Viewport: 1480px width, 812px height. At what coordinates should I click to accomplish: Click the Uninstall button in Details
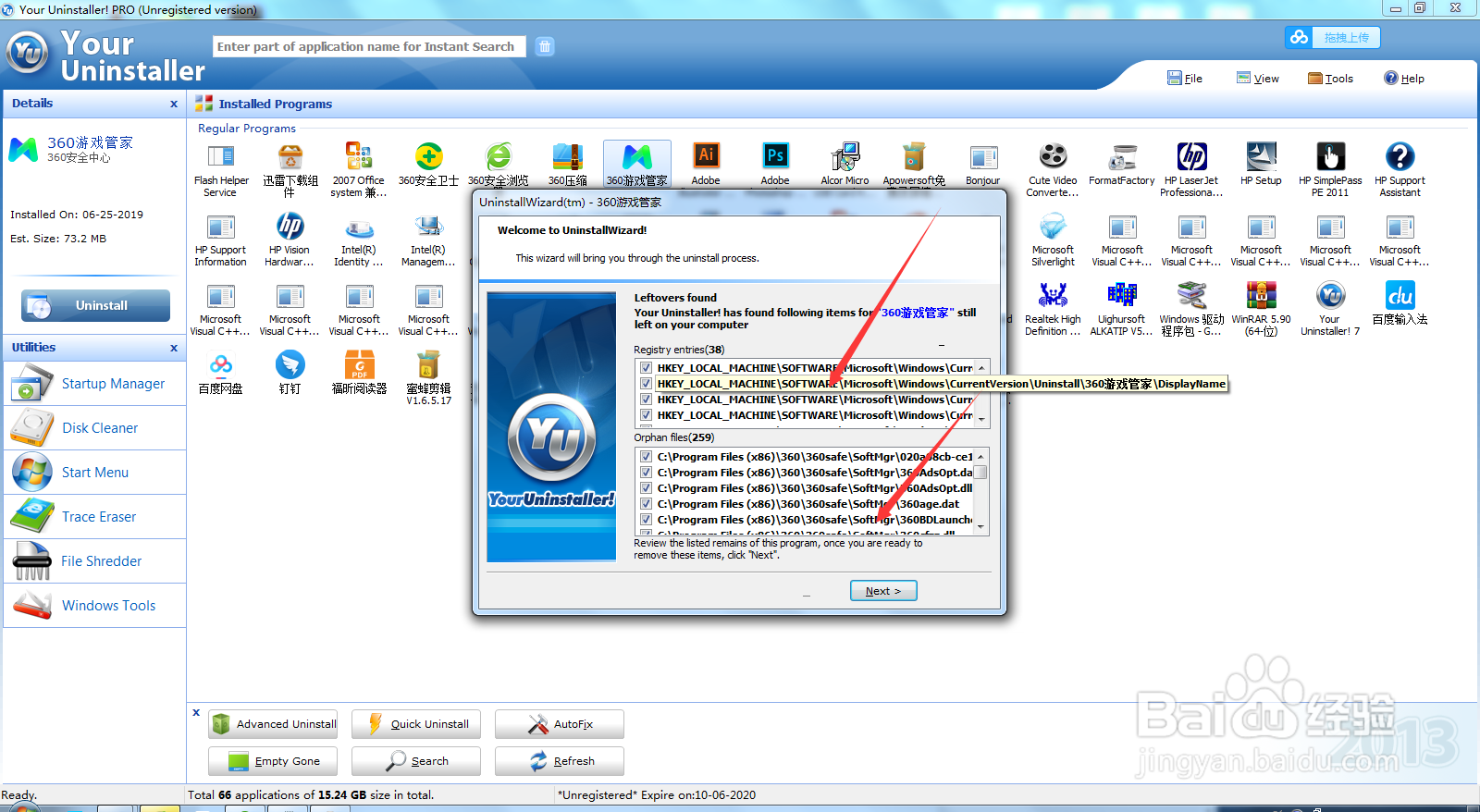95,305
